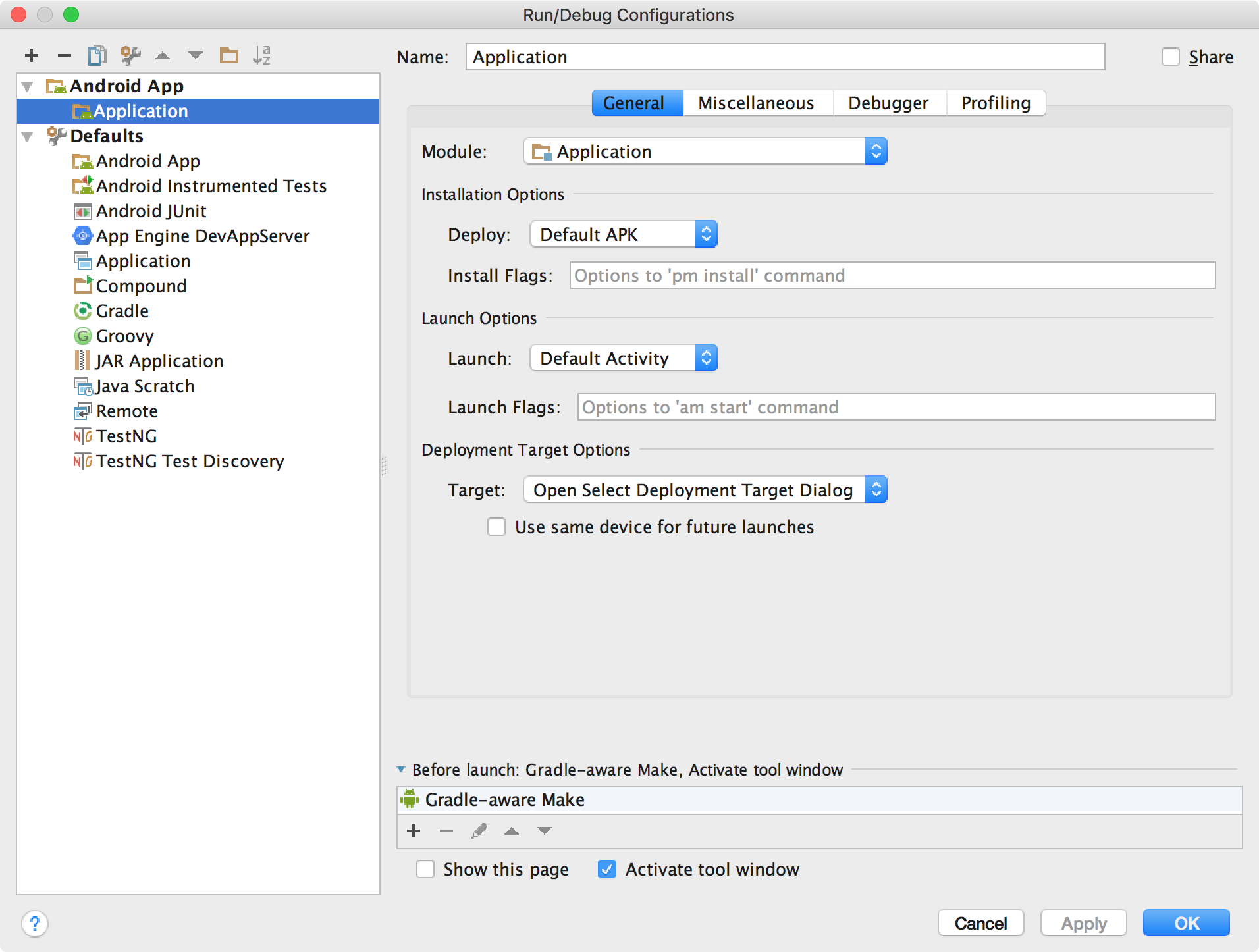
Task: Click the copy configuration icon
Action: pyautogui.click(x=97, y=56)
